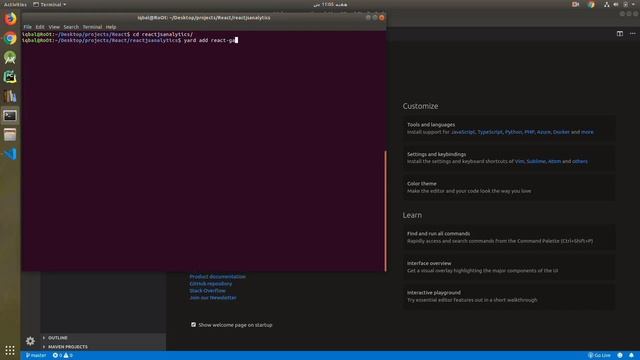Open the Stack Overflow link
This screenshot has width=640, height=360.
207,291
